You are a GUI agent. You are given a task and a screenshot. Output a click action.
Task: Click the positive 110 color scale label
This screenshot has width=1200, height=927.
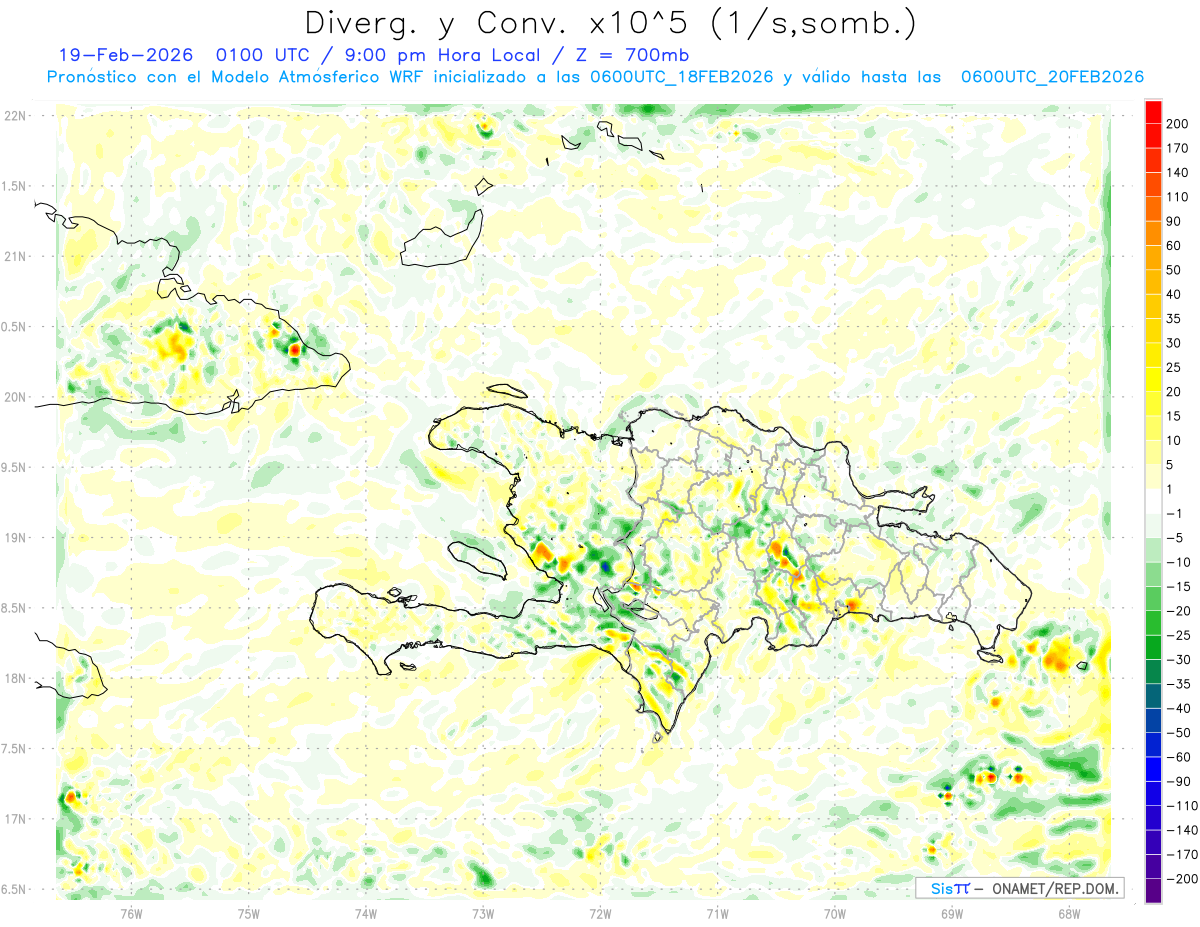pyautogui.click(x=1178, y=197)
